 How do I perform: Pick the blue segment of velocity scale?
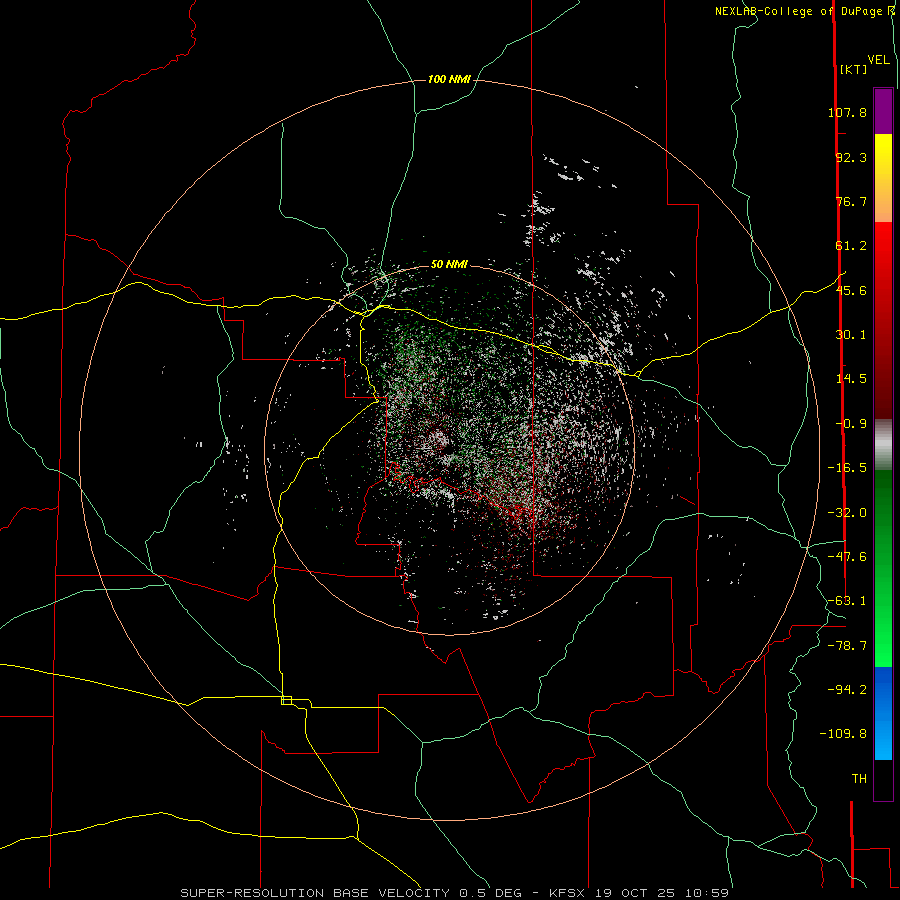point(883,713)
